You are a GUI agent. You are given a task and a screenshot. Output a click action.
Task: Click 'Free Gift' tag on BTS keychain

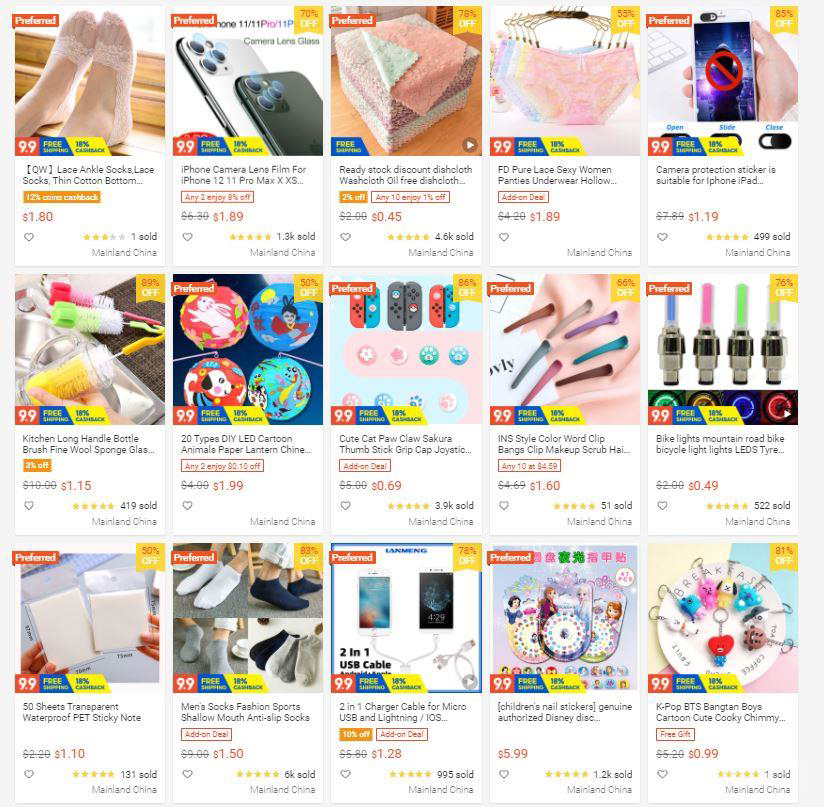point(675,734)
